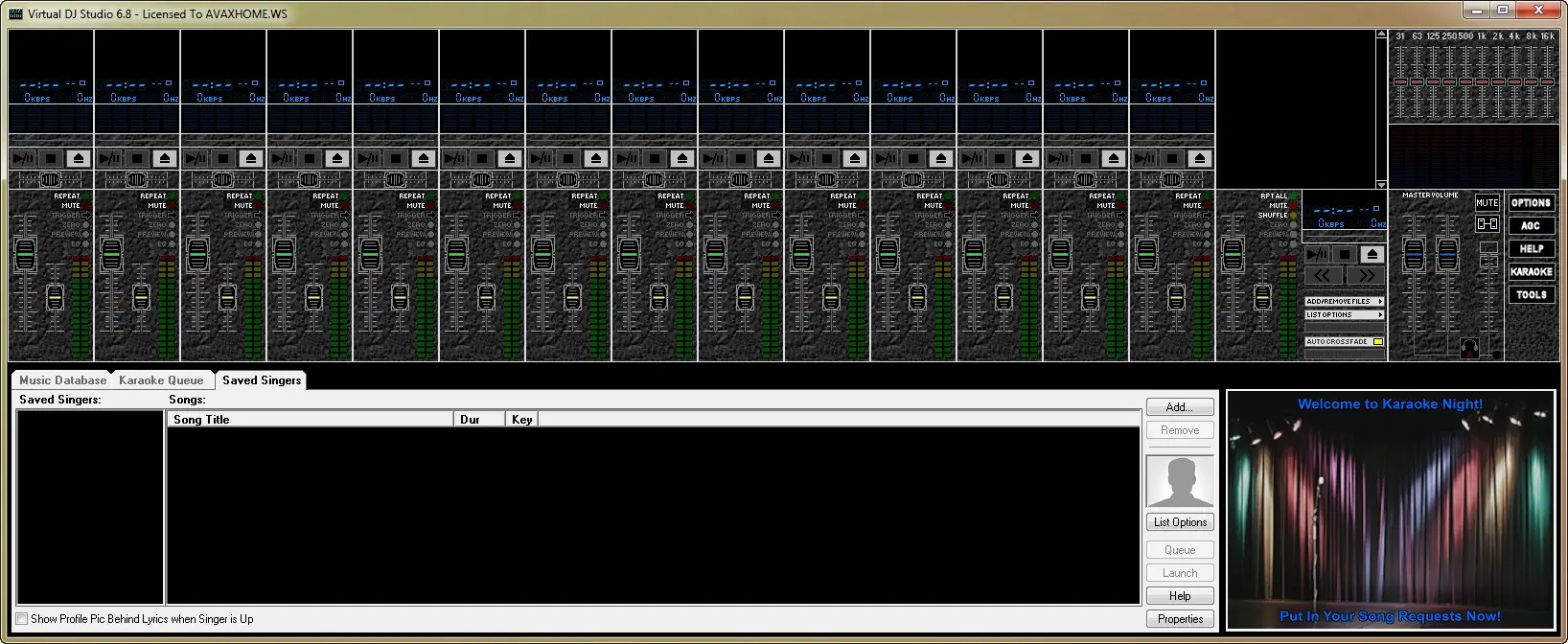Click the eject icon on the eighth player deck
This screenshot has height=644, width=1568.
point(682,158)
